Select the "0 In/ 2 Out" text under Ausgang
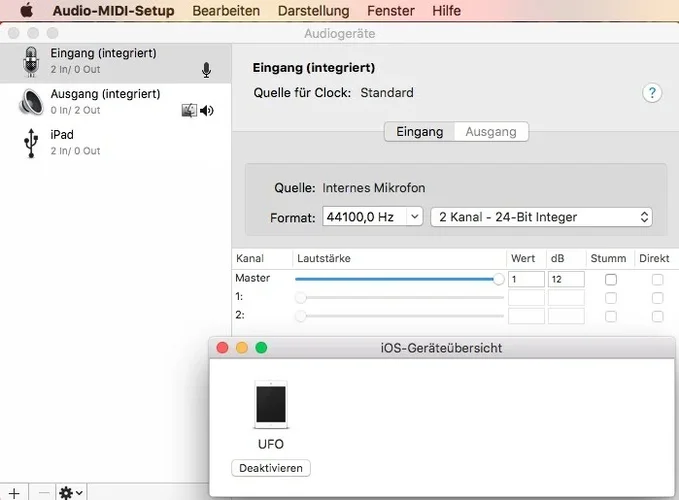Viewport: 679px width, 500px height. point(75,110)
